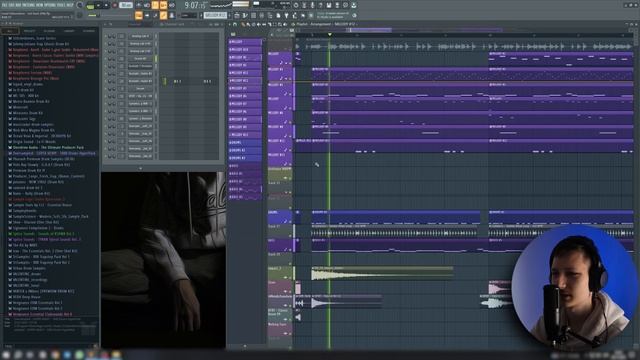
Task: Select the first DRUMS pattern in picker
Action: coord(245,142)
